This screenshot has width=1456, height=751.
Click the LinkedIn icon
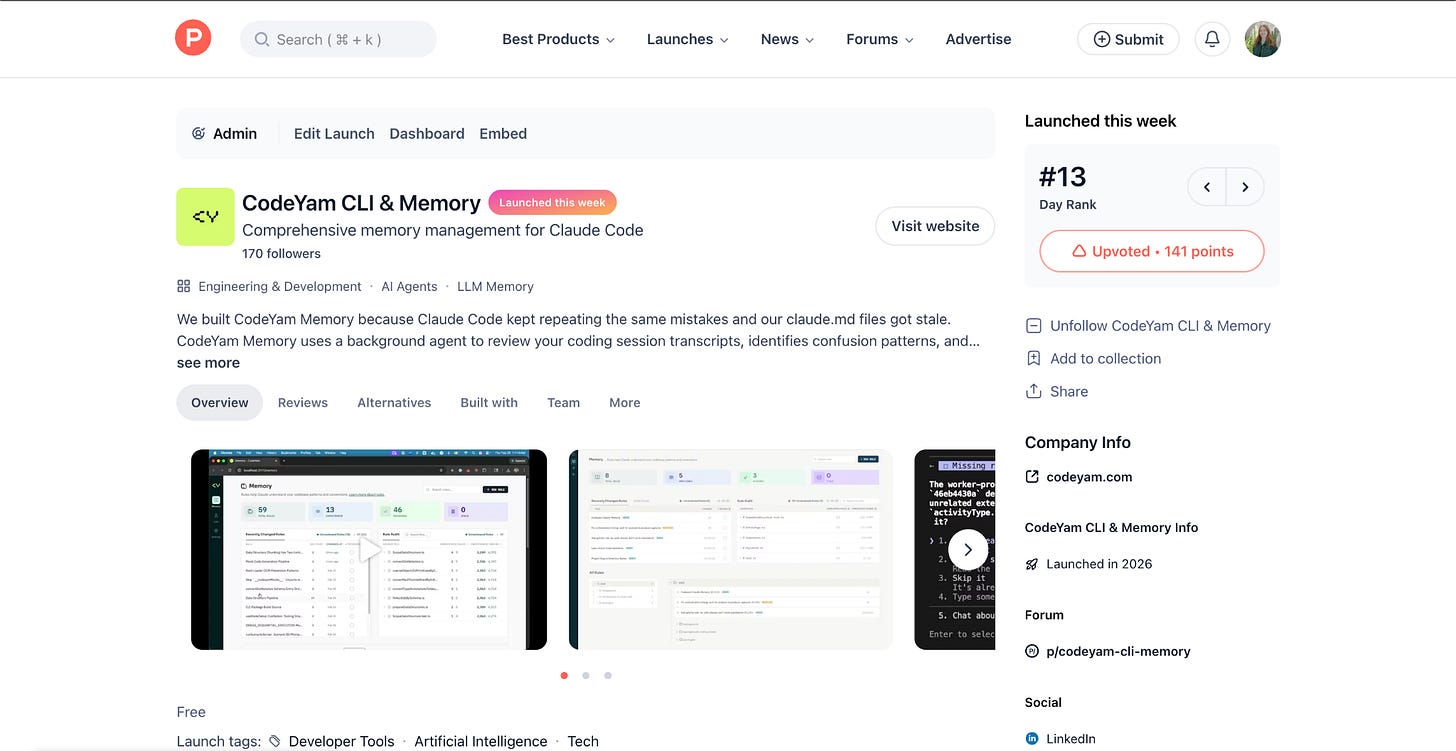point(1032,739)
